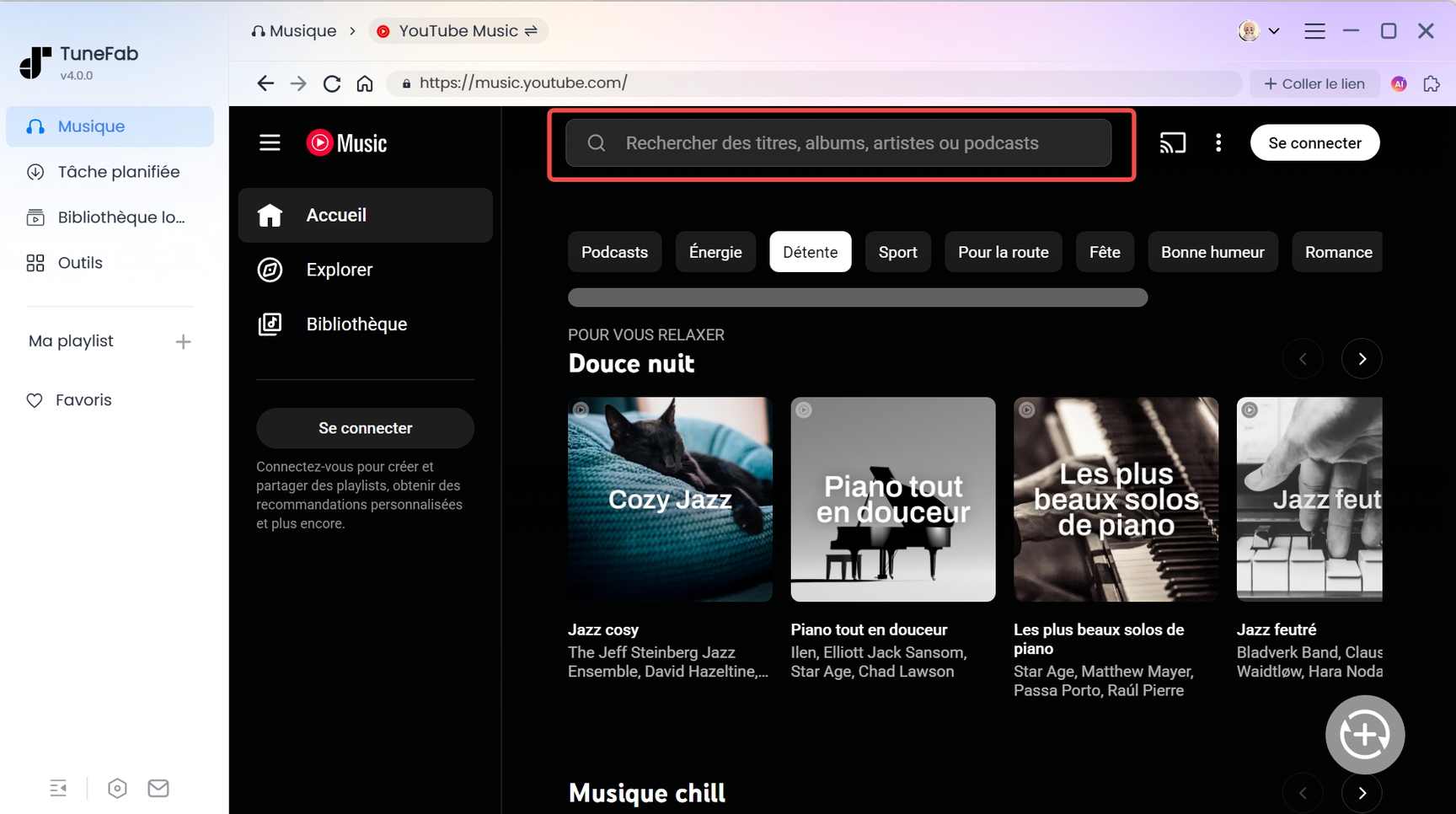Click the AI assistant circle icon
Viewport: 1456px width, 814px height.
[x=1399, y=83]
